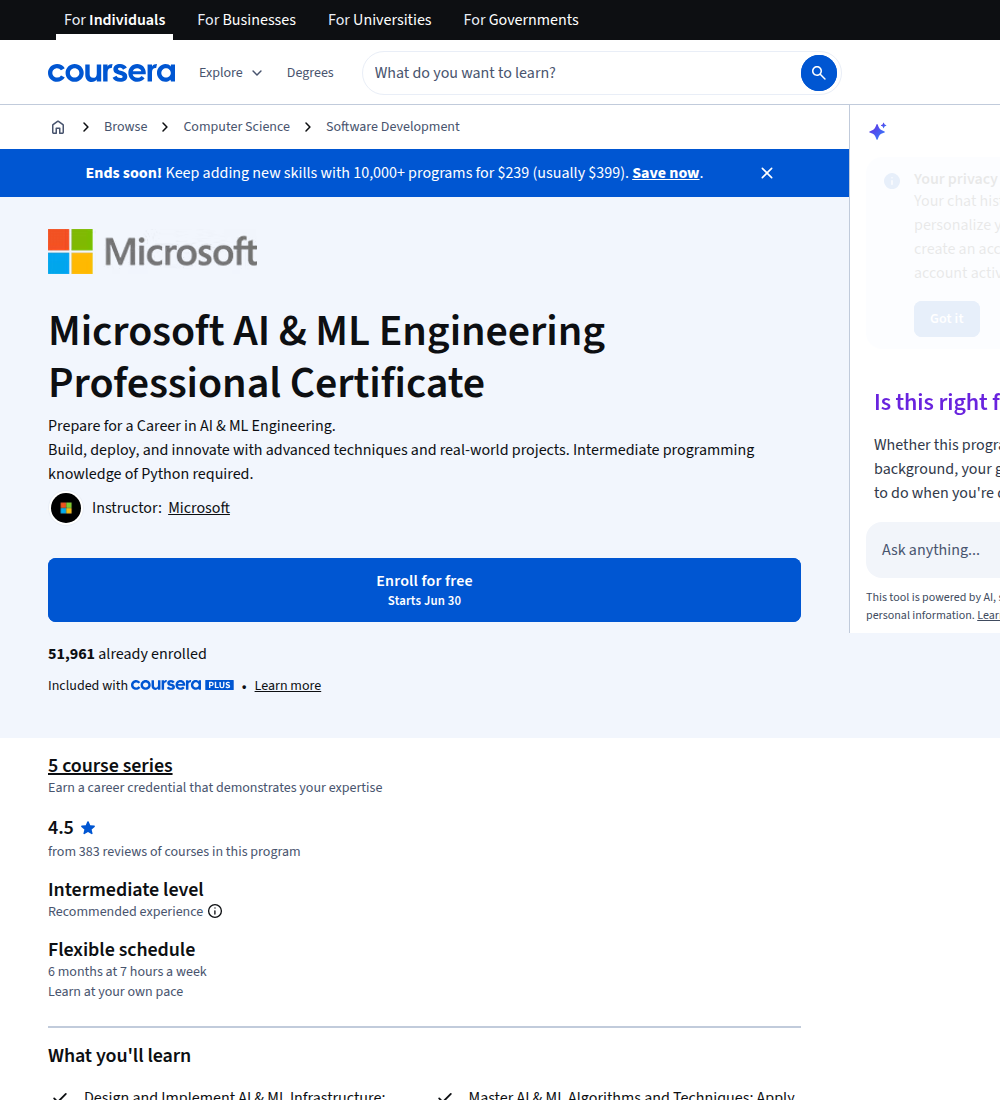Click the 'What do you want to learn?' search field
Image resolution: width=1000 pixels, height=1100 pixels.
point(582,73)
